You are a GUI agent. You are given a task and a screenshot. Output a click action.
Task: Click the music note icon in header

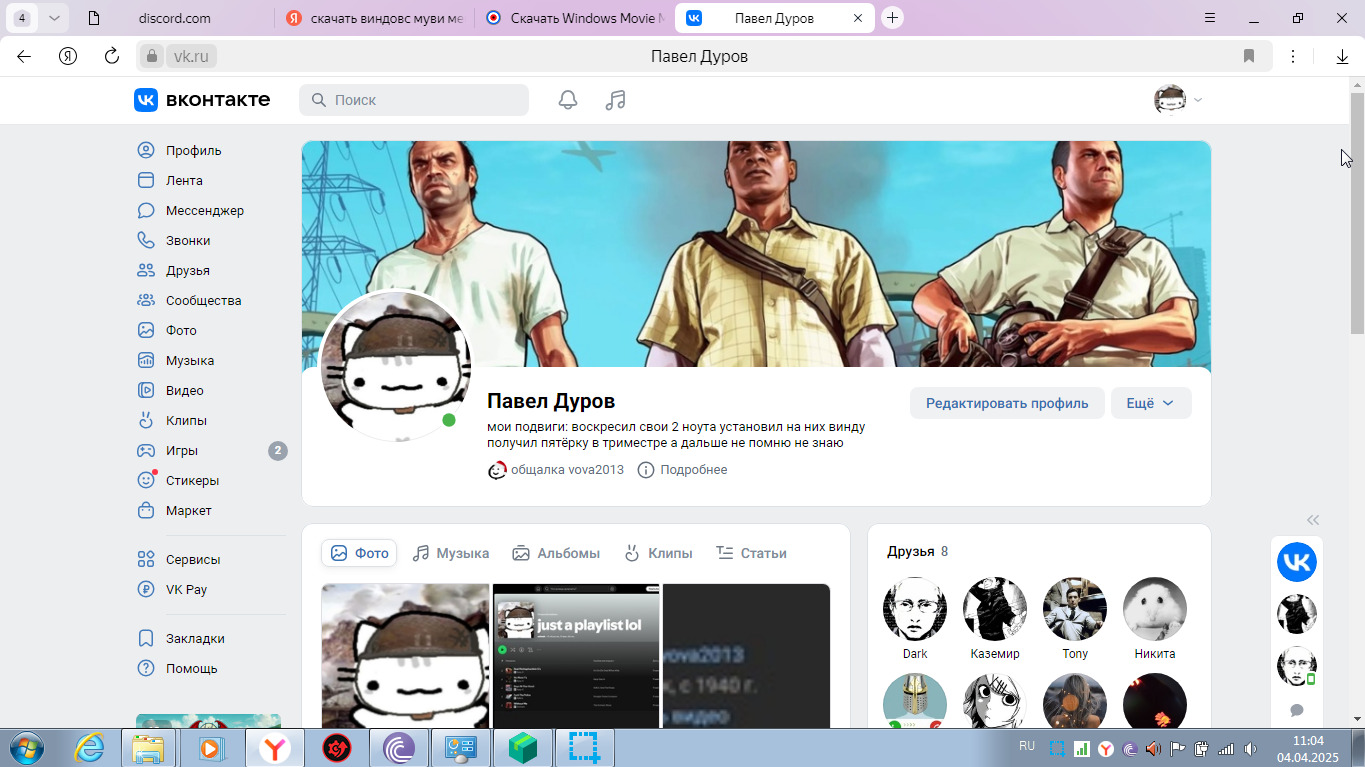pyautogui.click(x=616, y=100)
